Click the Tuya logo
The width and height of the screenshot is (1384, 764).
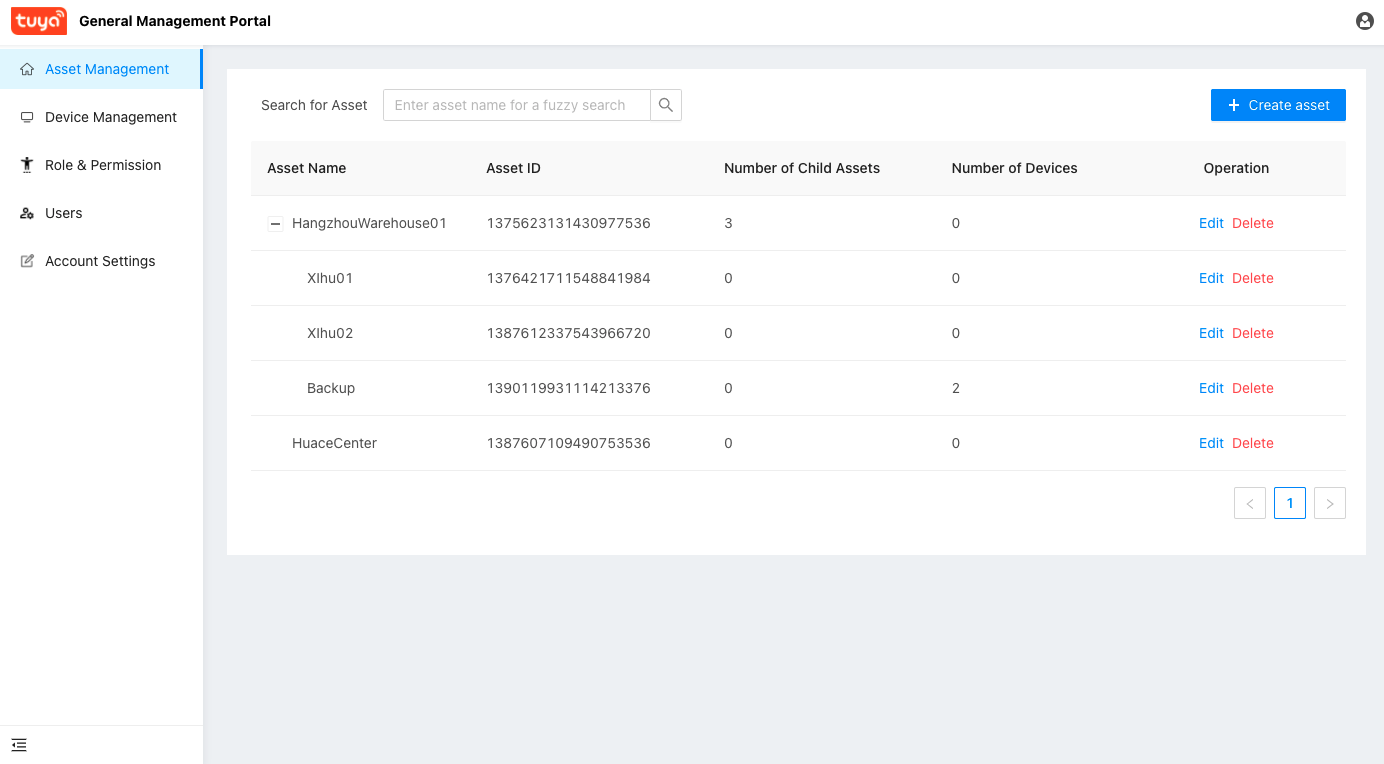(39, 21)
